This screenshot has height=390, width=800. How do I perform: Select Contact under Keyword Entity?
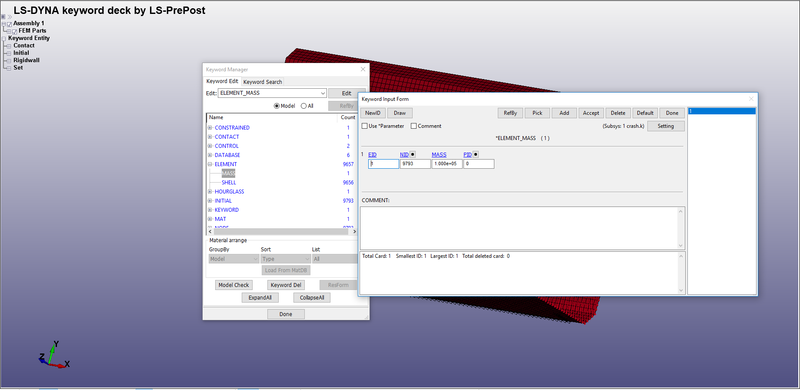point(24,45)
